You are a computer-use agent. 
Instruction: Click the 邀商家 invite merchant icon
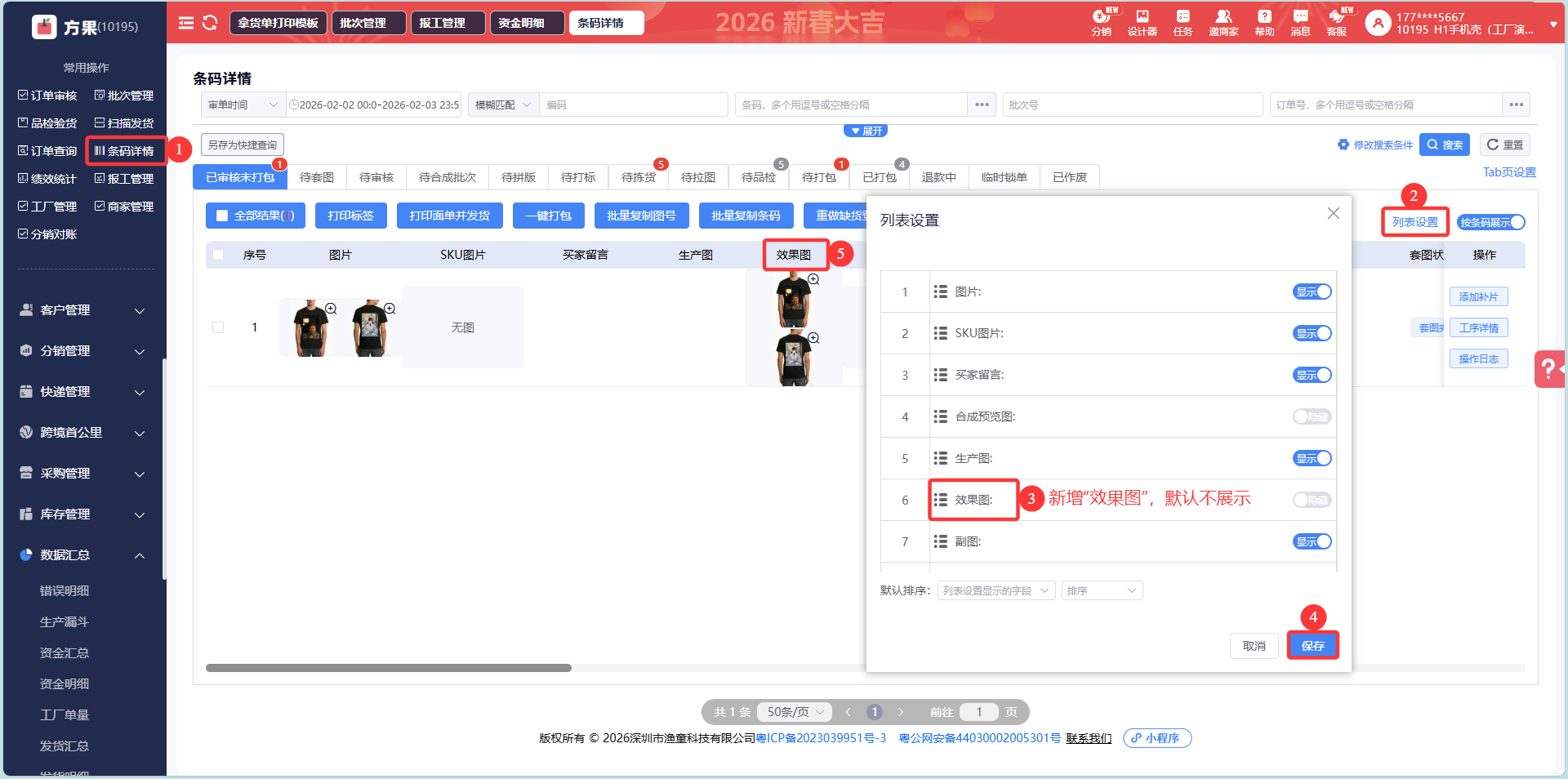1223,23
